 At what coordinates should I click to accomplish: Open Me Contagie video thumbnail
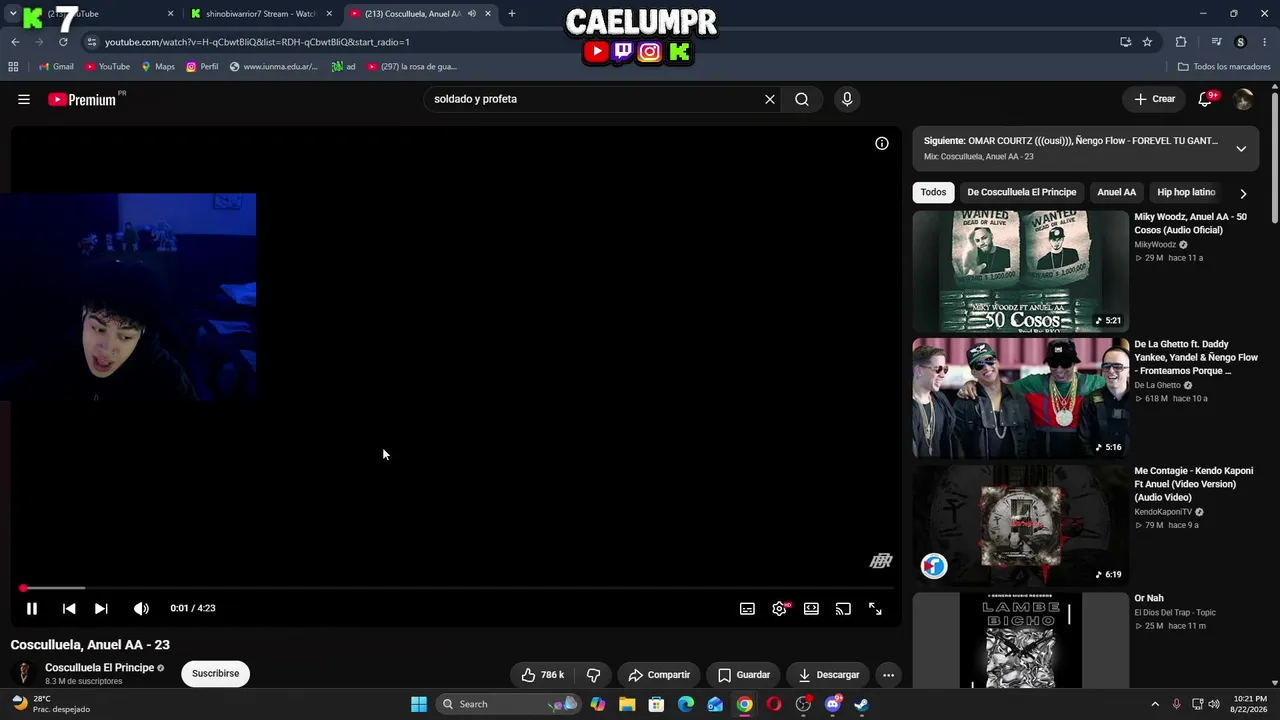(1020, 525)
